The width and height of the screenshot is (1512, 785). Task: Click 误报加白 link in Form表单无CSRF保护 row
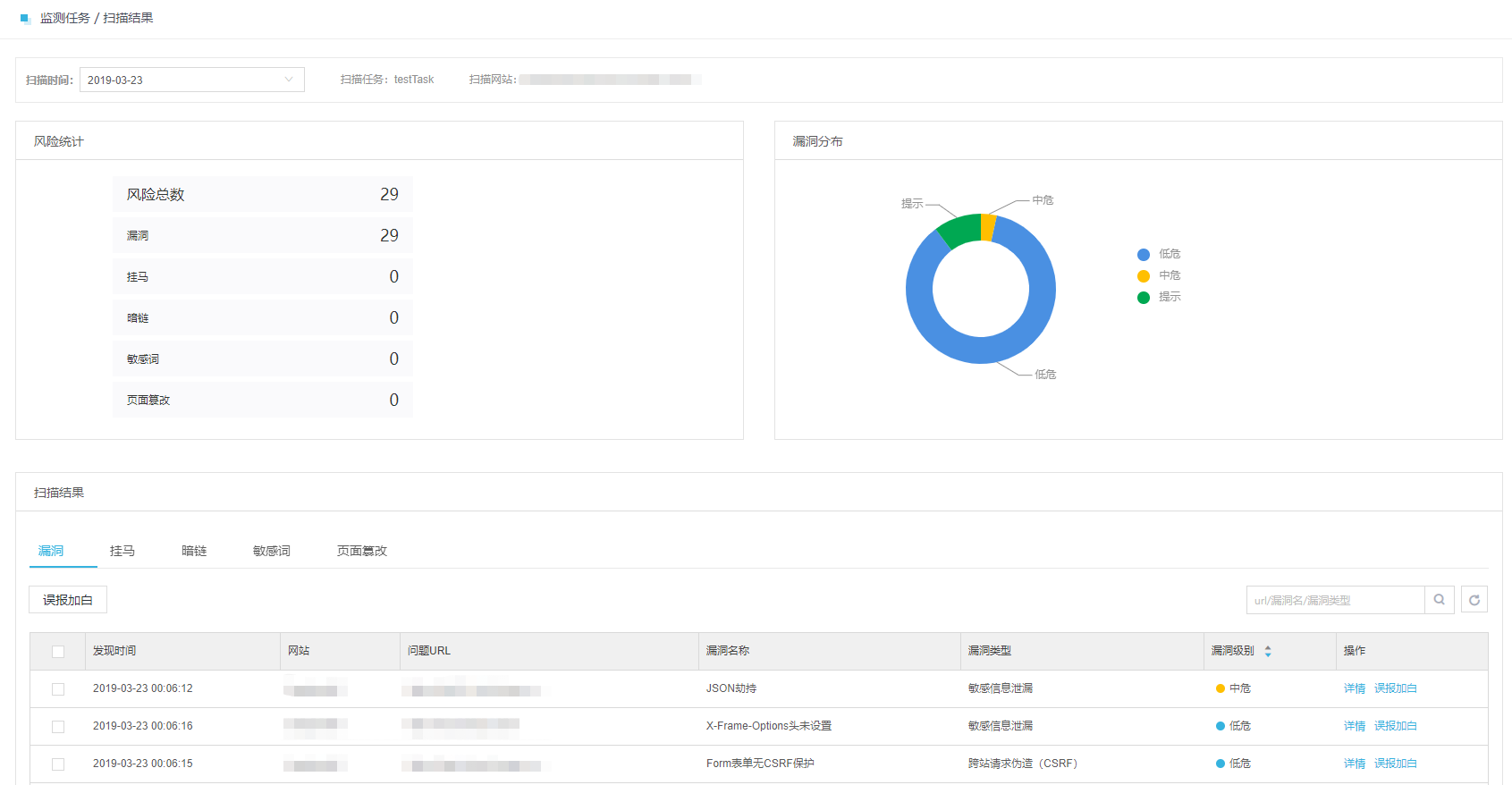[x=1395, y=764]
